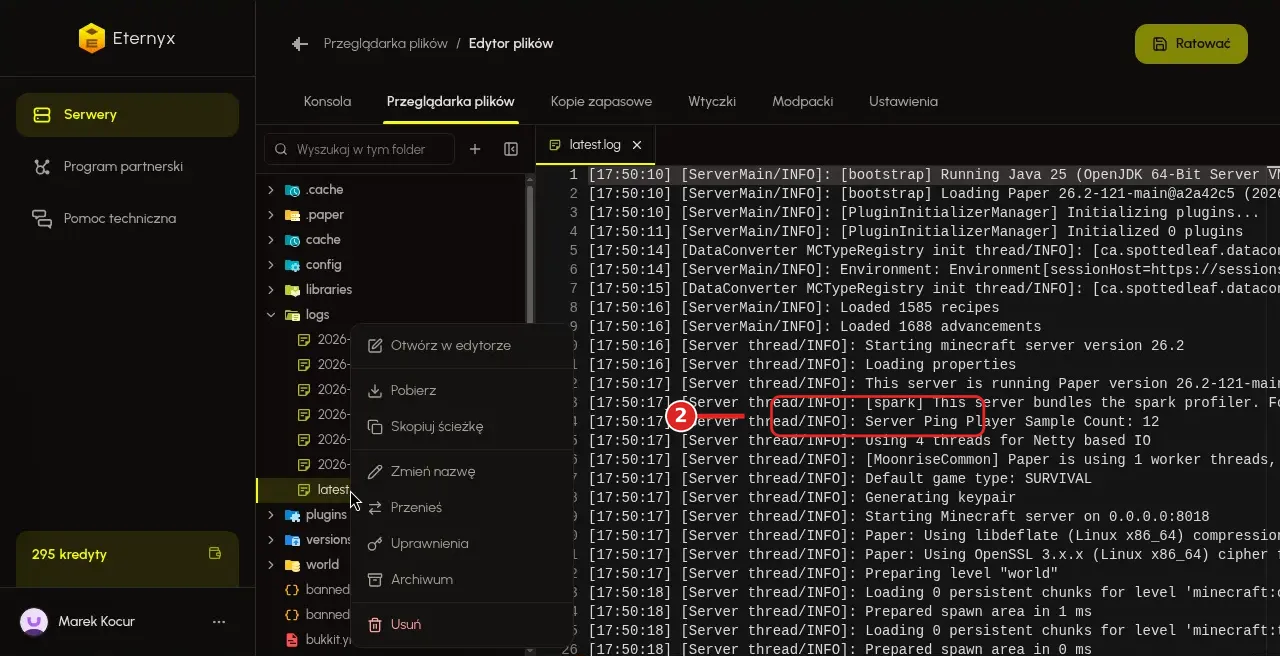Screen dimensions: 1280x656
Task: Switch to the Kopie zapasowe tab
Action: pos(601,102)
